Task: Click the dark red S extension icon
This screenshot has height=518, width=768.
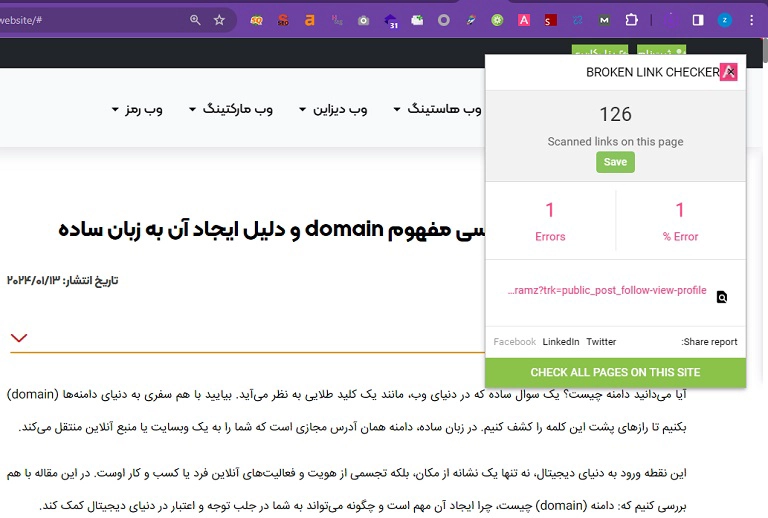Action: tap(551, 21)
